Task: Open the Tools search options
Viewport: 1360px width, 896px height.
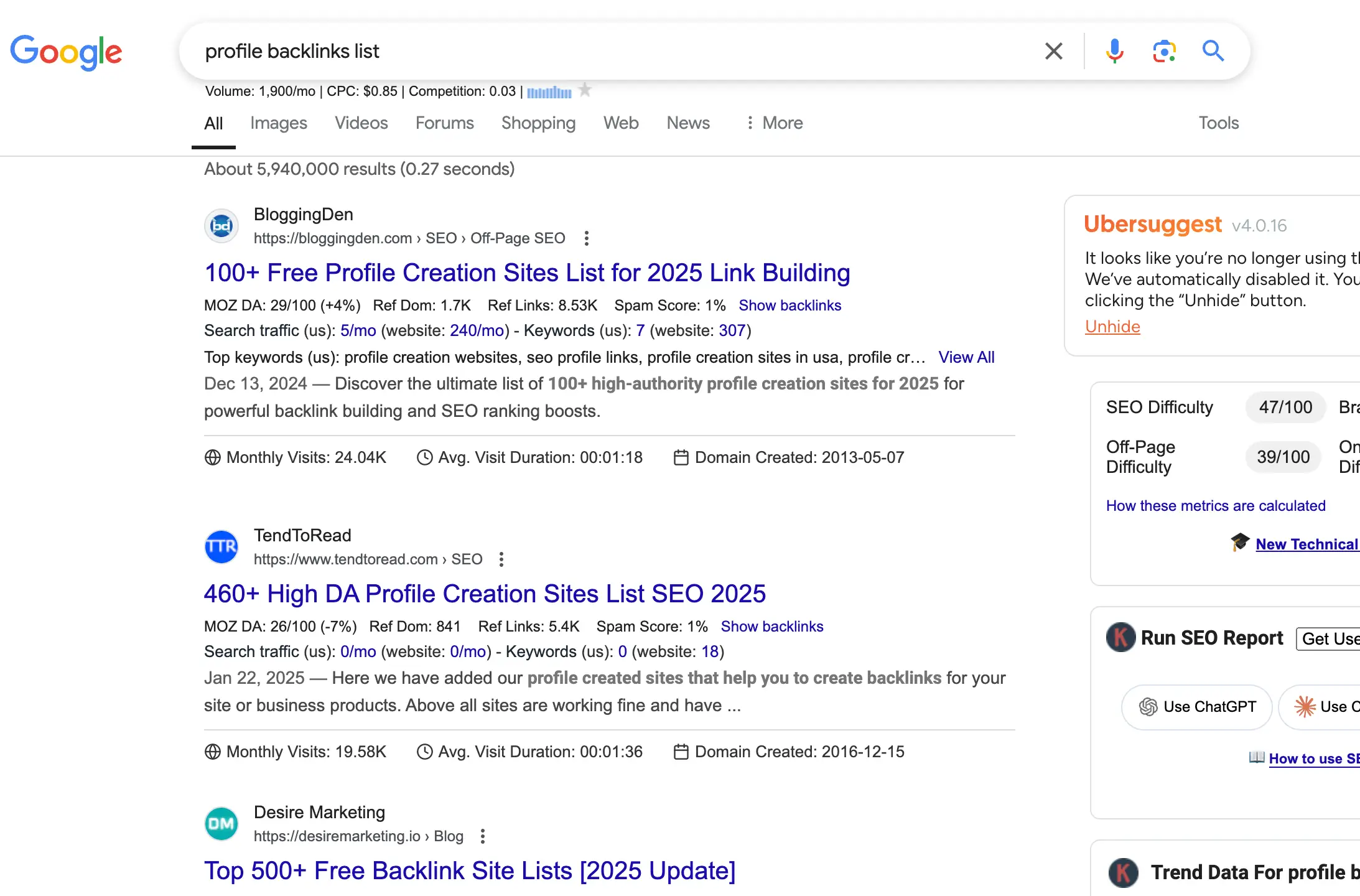Action: click(x=1219, y=123)
